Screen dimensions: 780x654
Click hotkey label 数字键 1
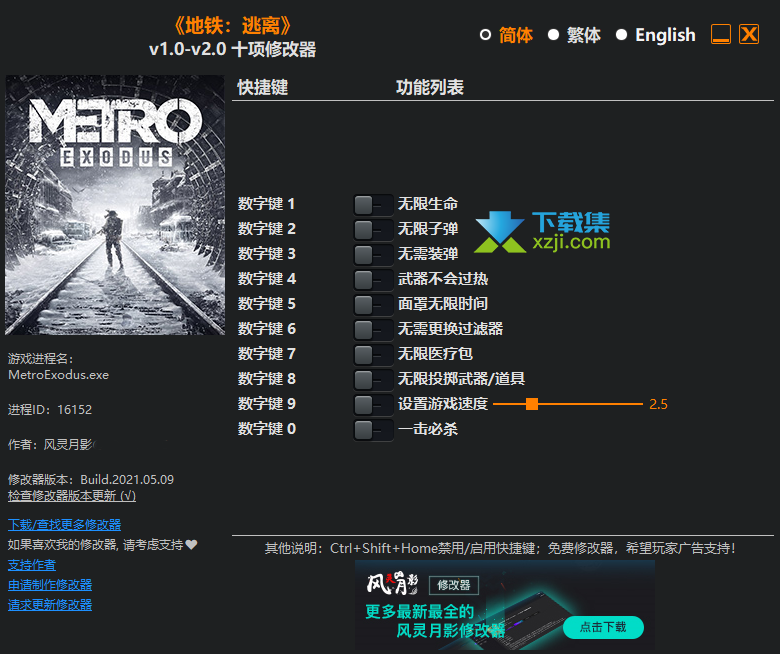pos(266,204)
